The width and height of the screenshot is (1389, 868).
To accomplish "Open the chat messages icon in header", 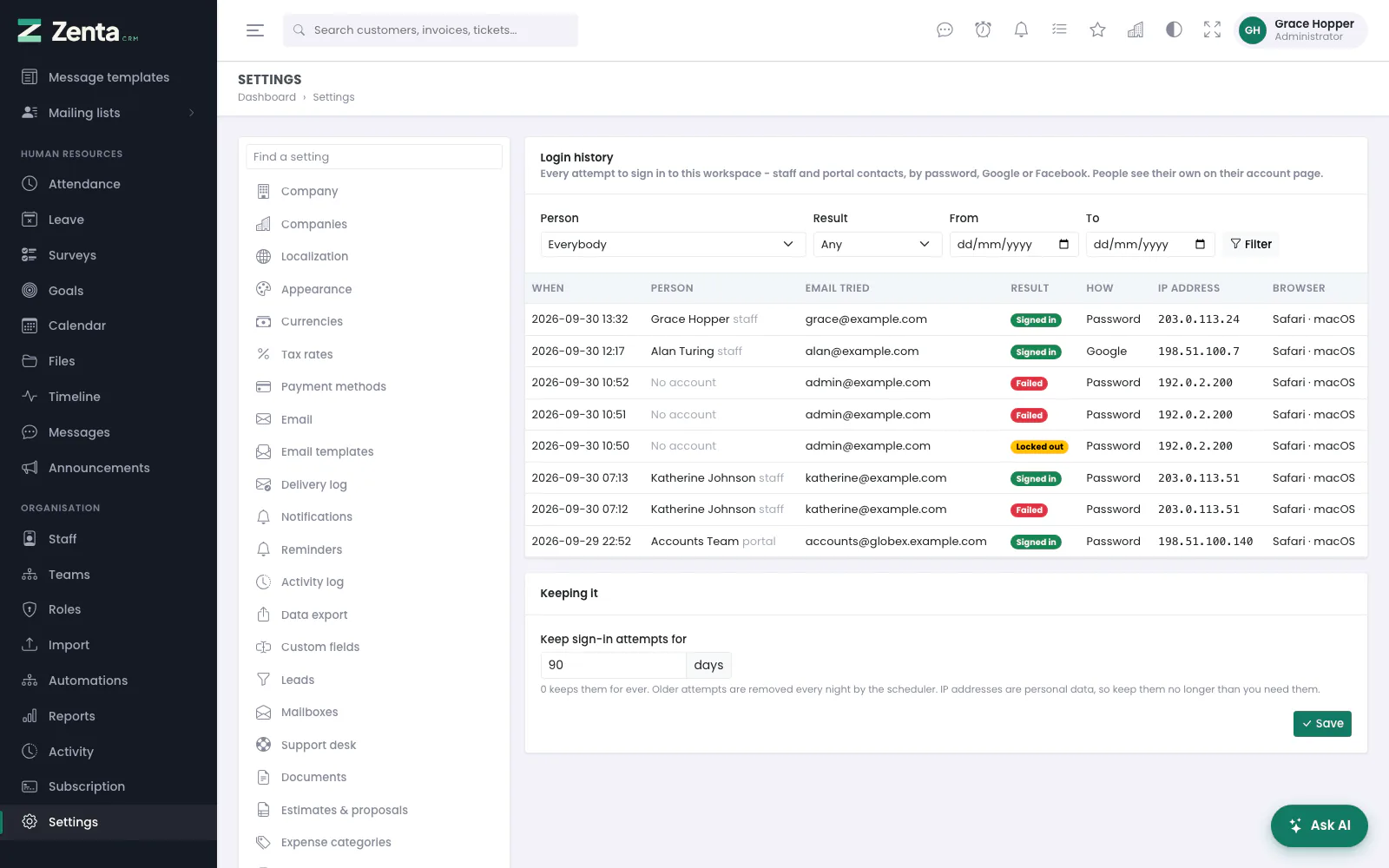I will coord(945,30).
